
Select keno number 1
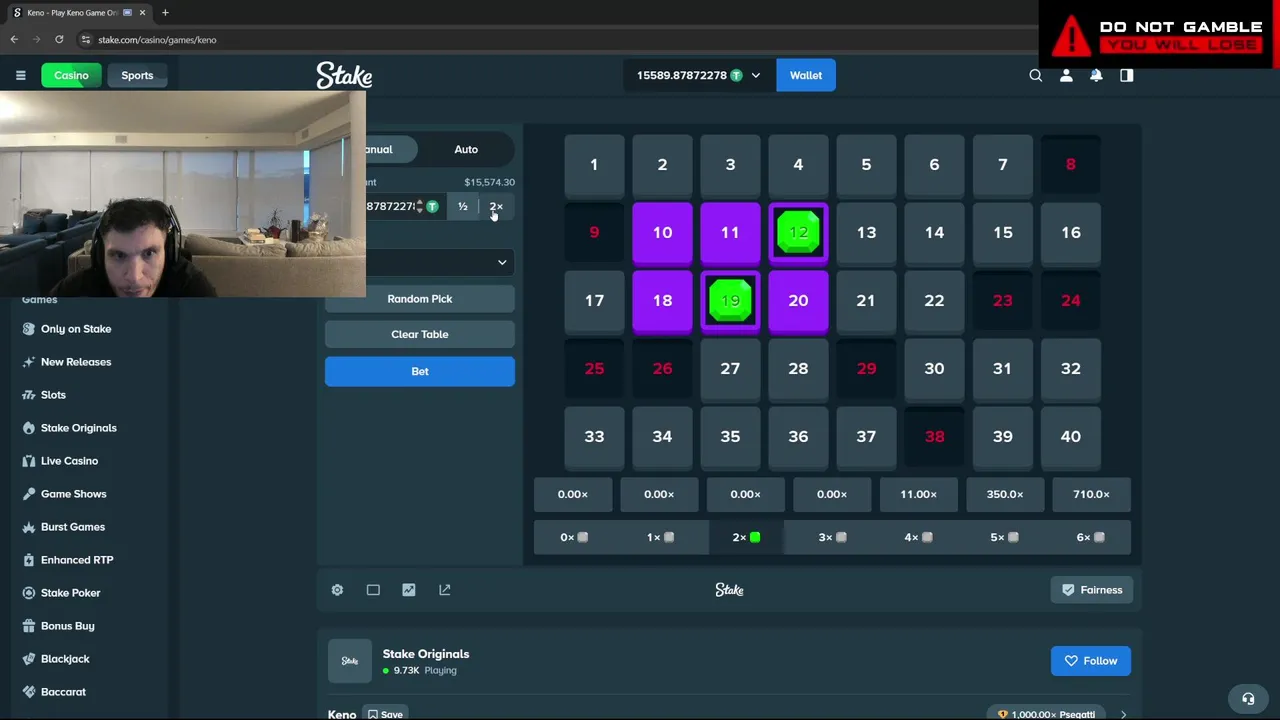pyautogui.click(x=594, y=164)
